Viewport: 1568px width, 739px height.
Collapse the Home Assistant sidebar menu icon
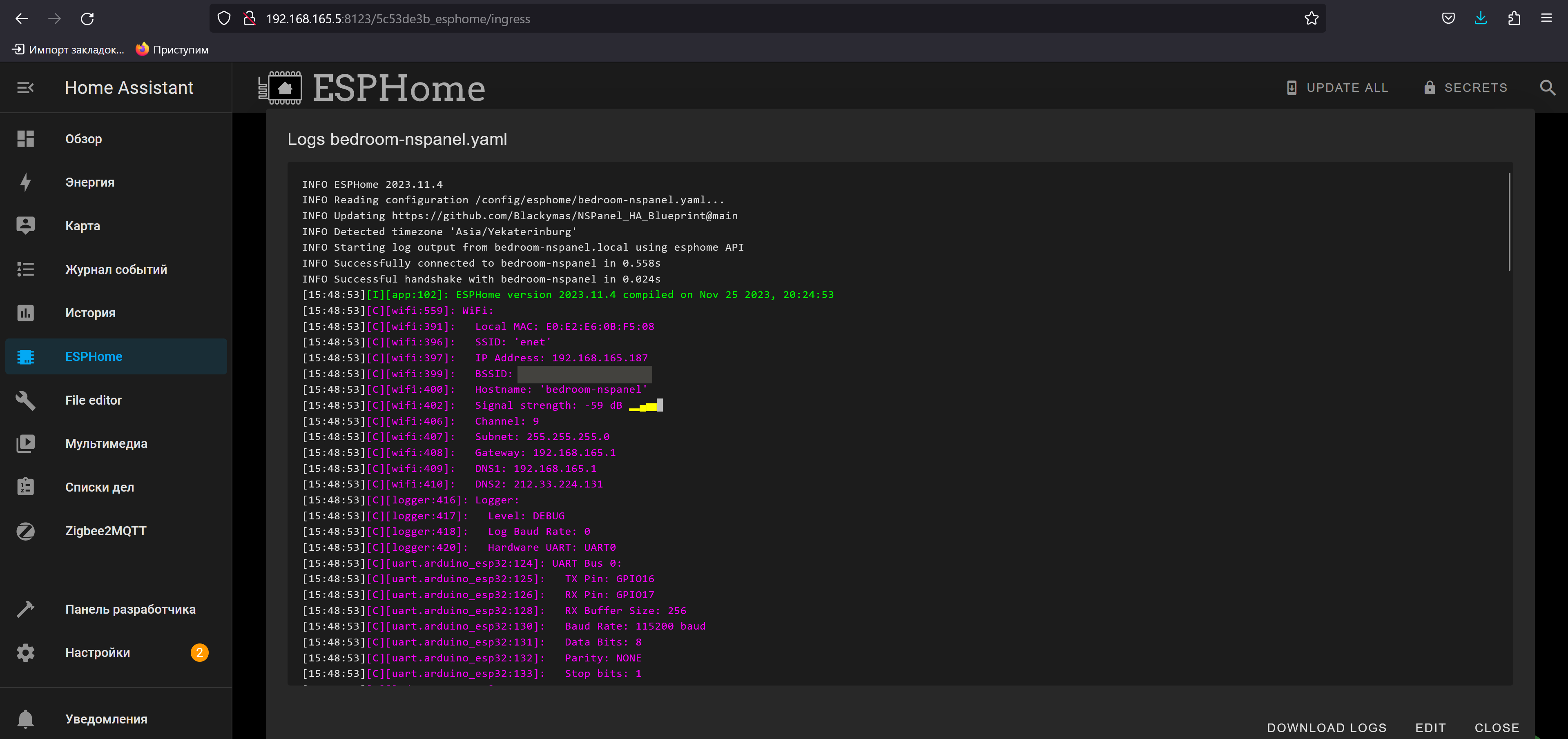point(26,88)
